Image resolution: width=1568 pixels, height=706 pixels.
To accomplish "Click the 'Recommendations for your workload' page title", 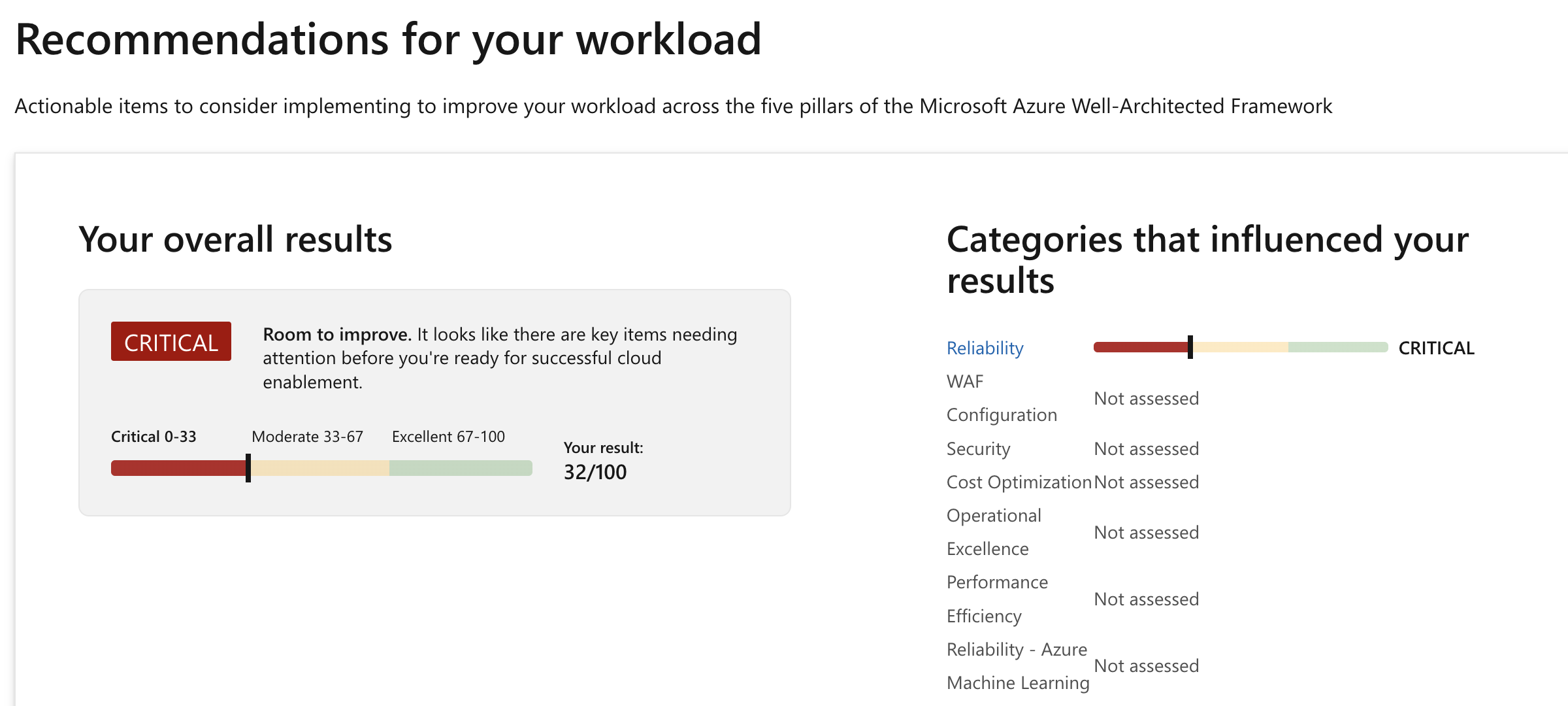I will click(x=388, y=39).
